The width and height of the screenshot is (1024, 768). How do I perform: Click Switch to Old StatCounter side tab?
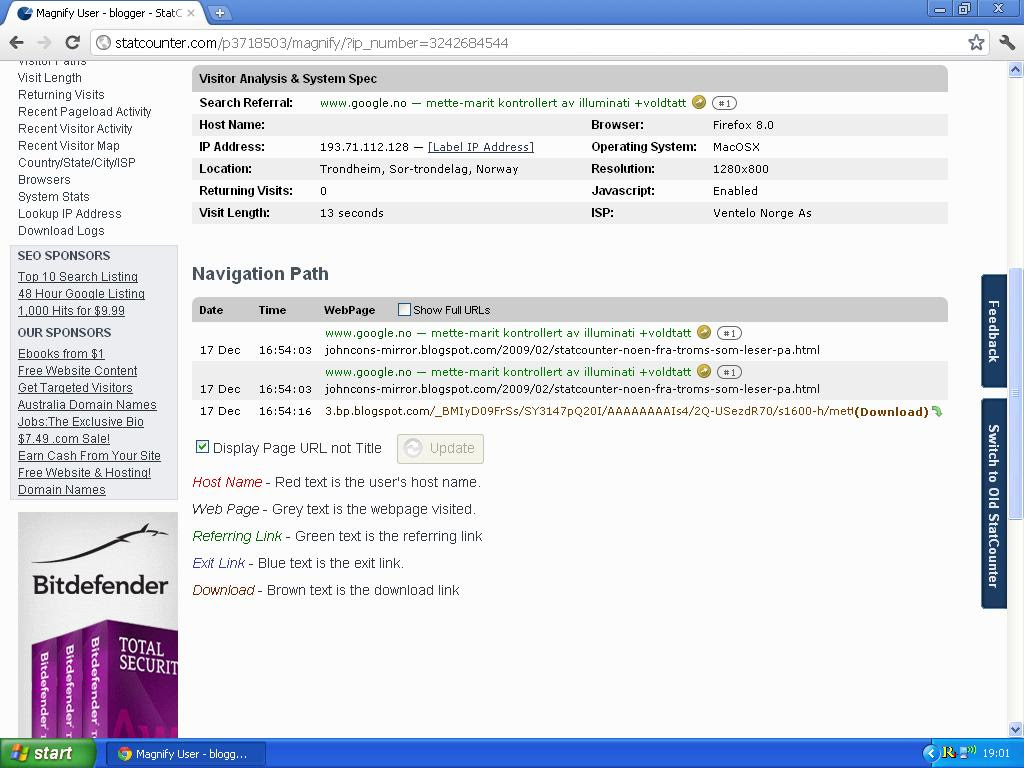994,505
